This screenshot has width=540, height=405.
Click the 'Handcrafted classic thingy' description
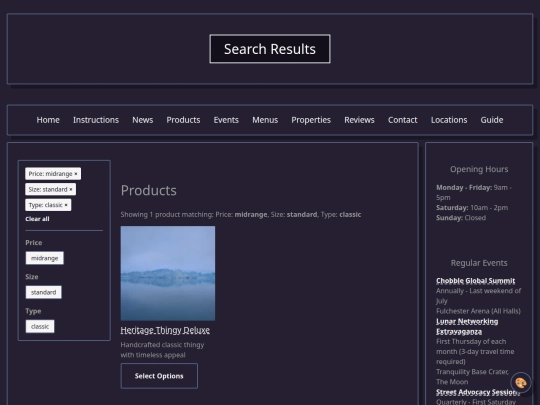click(162, 350)
